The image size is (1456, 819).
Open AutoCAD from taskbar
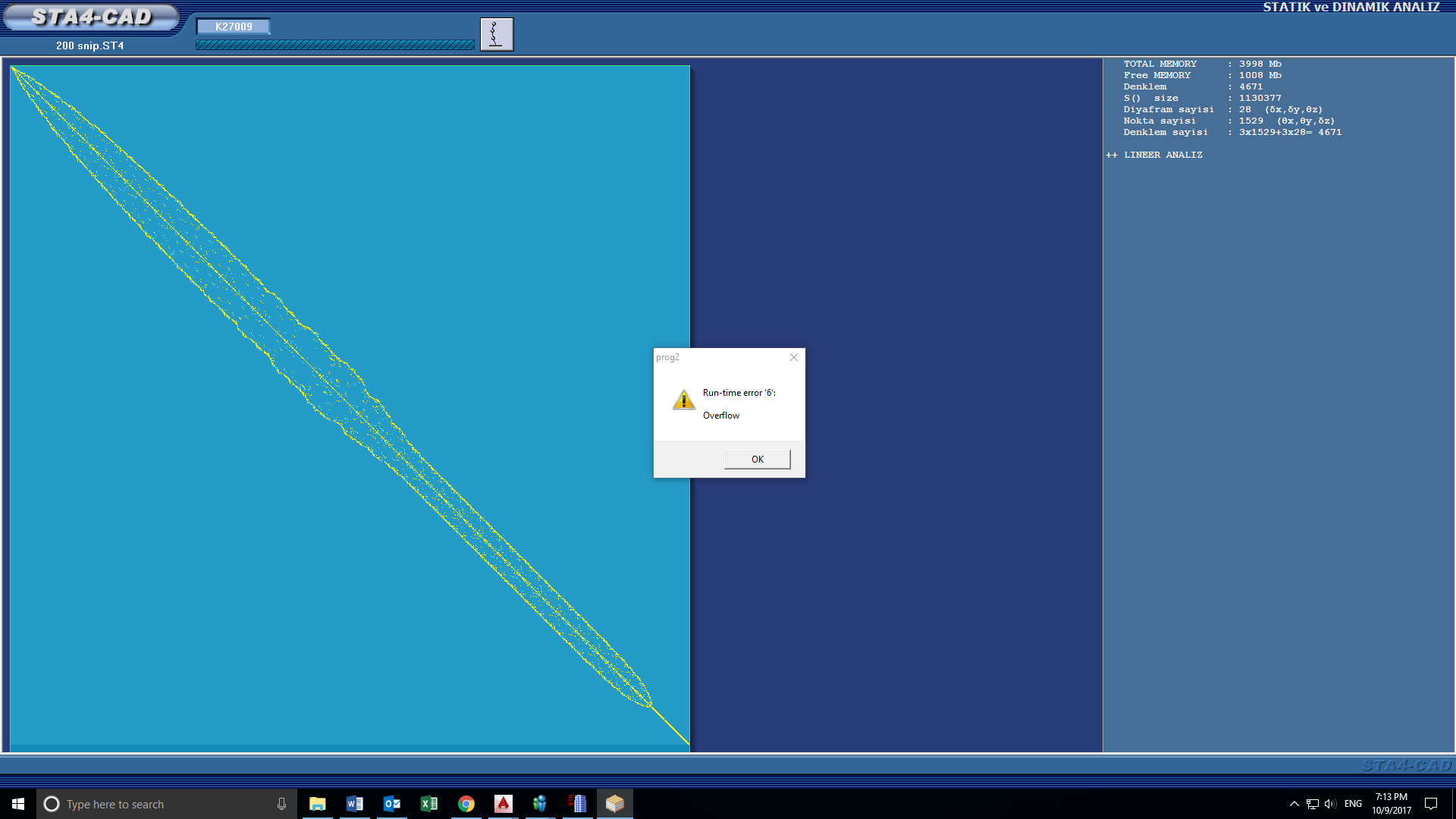[x=503, y=804]
